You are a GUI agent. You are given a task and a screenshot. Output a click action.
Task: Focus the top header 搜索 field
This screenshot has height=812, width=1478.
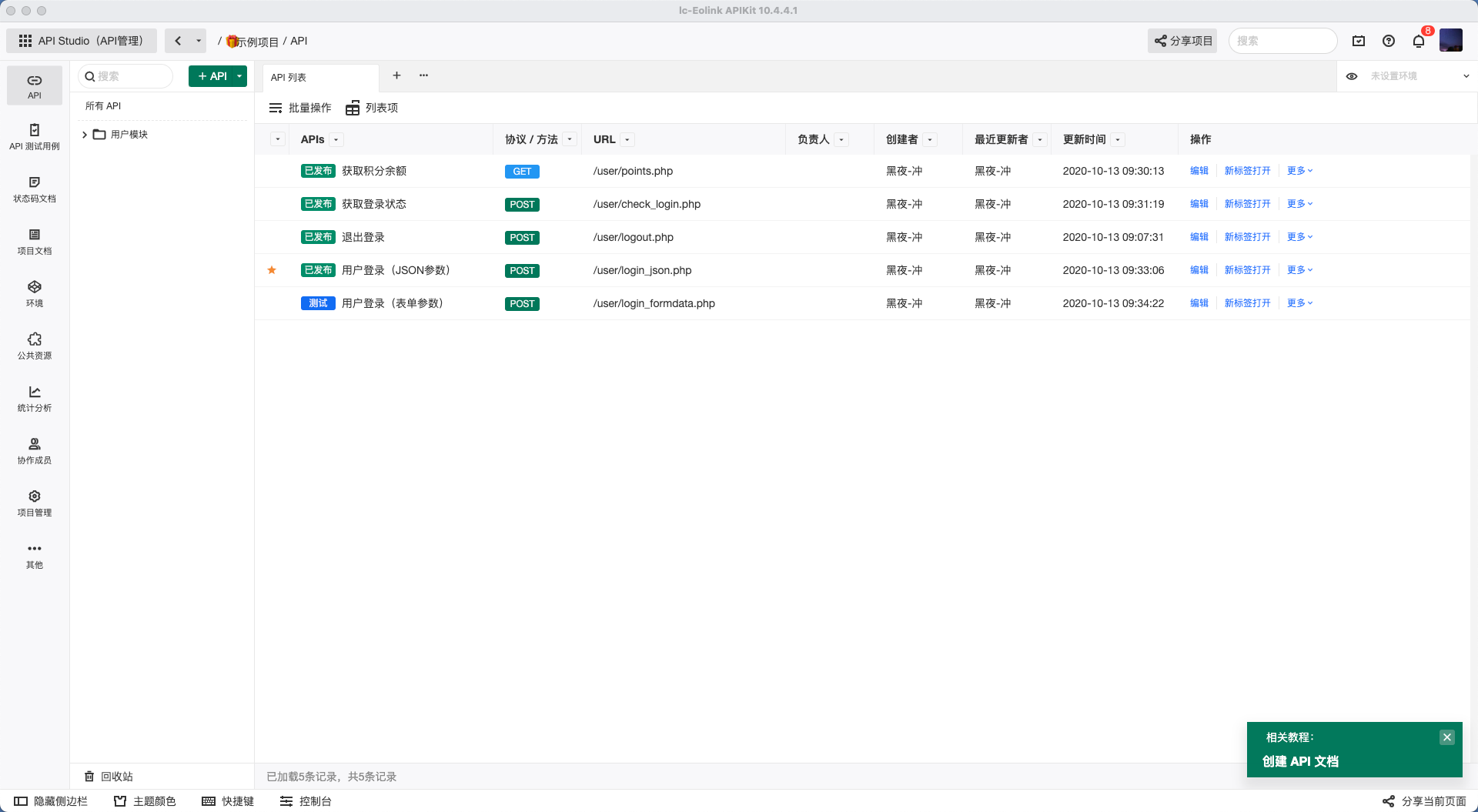pyautogui.click(x=1283, y=41)
